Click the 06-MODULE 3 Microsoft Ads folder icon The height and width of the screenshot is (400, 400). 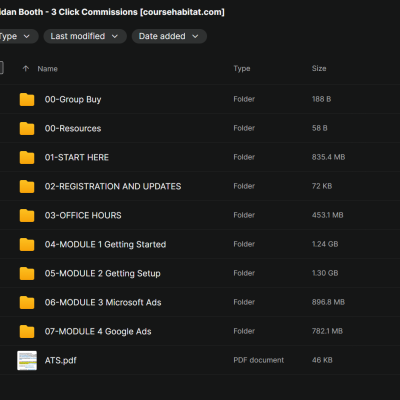click(27, 302)
